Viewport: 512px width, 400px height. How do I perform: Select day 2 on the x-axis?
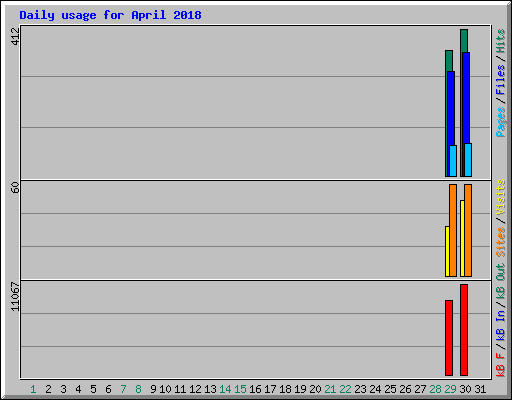tap(48, 389)
